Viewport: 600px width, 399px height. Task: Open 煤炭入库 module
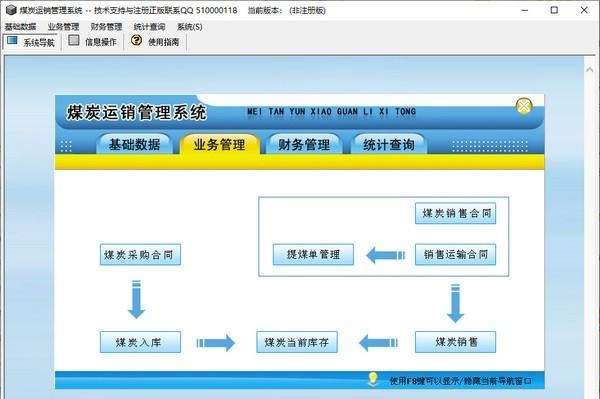coord(140,342)
